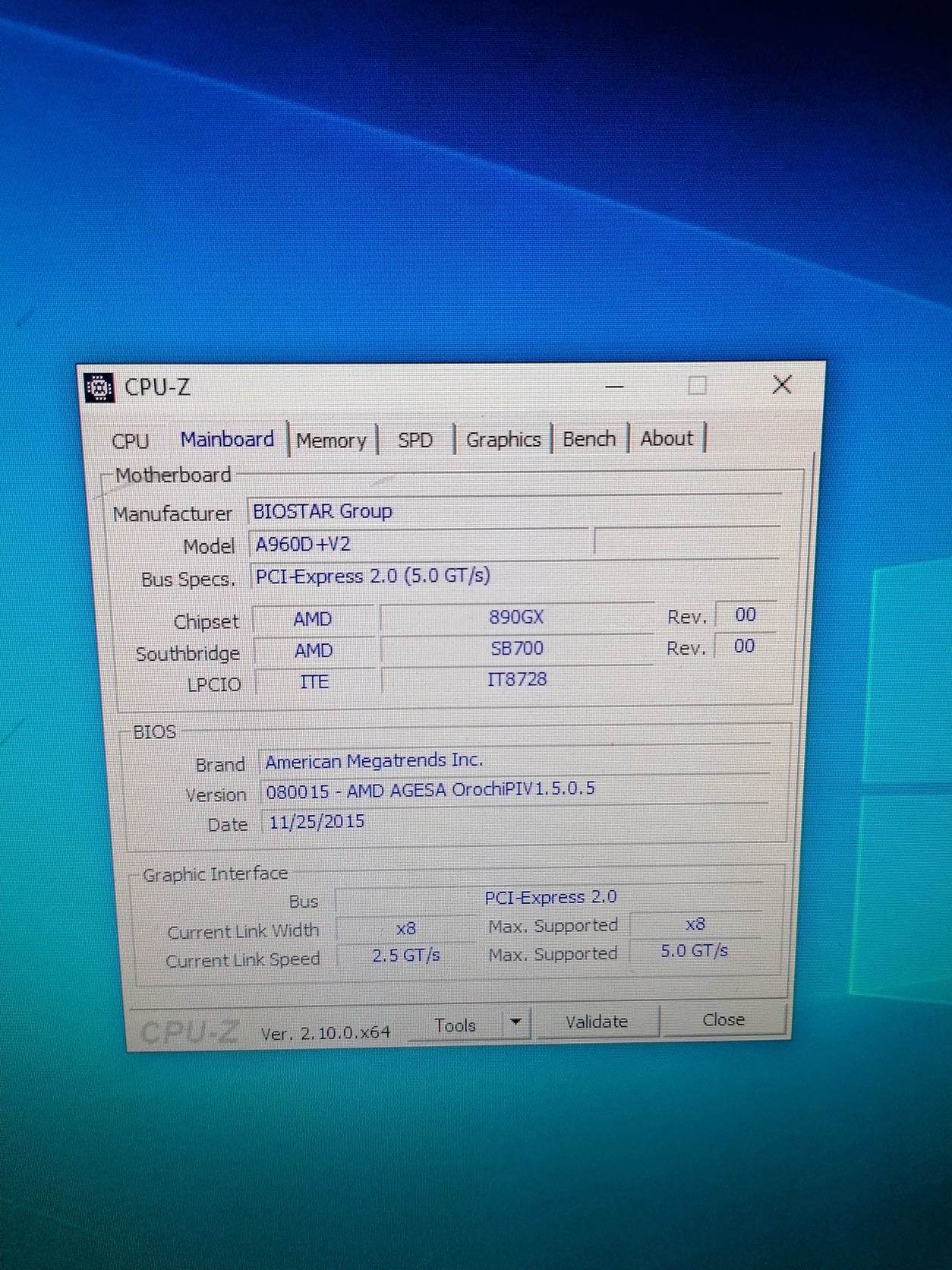Go to the About tab
The image size is (952, 1270).
tap(667, 438)
